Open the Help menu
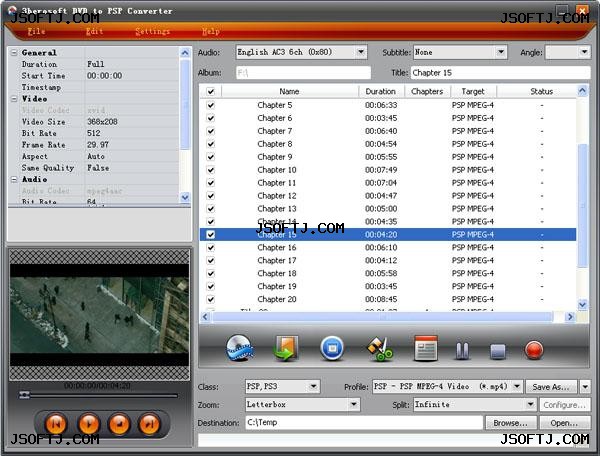The height and width of the screenshot is (456, 600). tap(211, 31)
